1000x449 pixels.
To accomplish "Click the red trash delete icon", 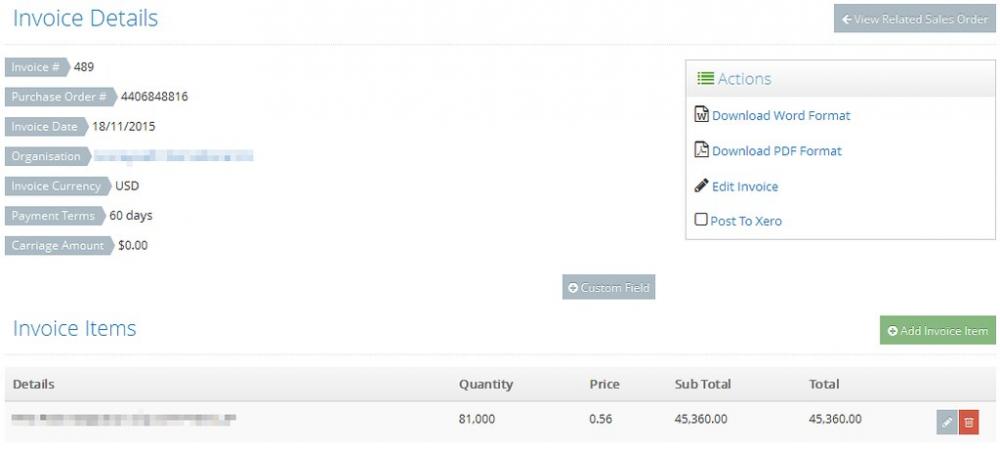I will [x=968, y=422].
